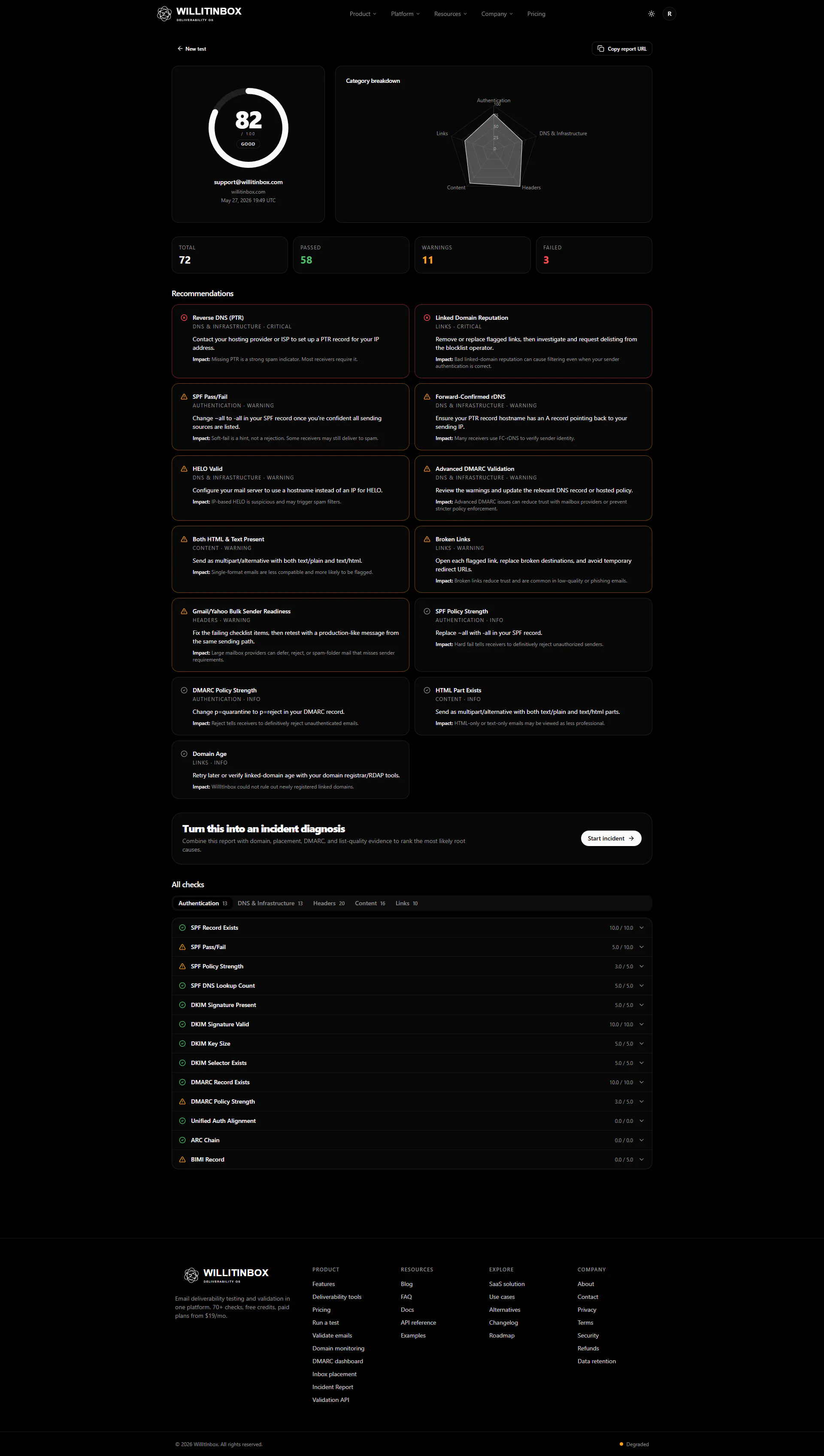Open the Changelog footer link
The height and width of the screenshot is (1456, 824).
point(503,1323)
